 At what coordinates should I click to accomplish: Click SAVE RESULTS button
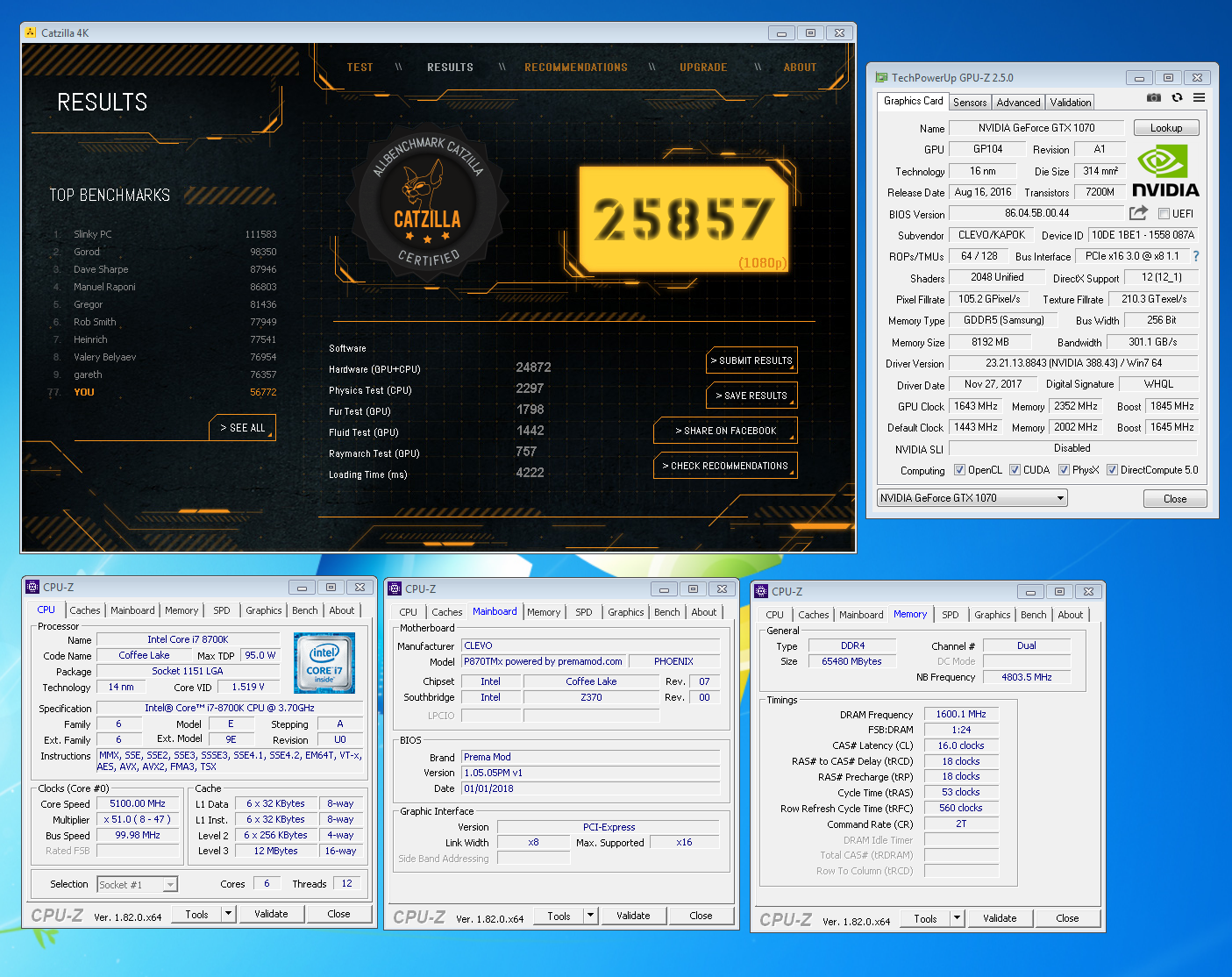point(751,396)
